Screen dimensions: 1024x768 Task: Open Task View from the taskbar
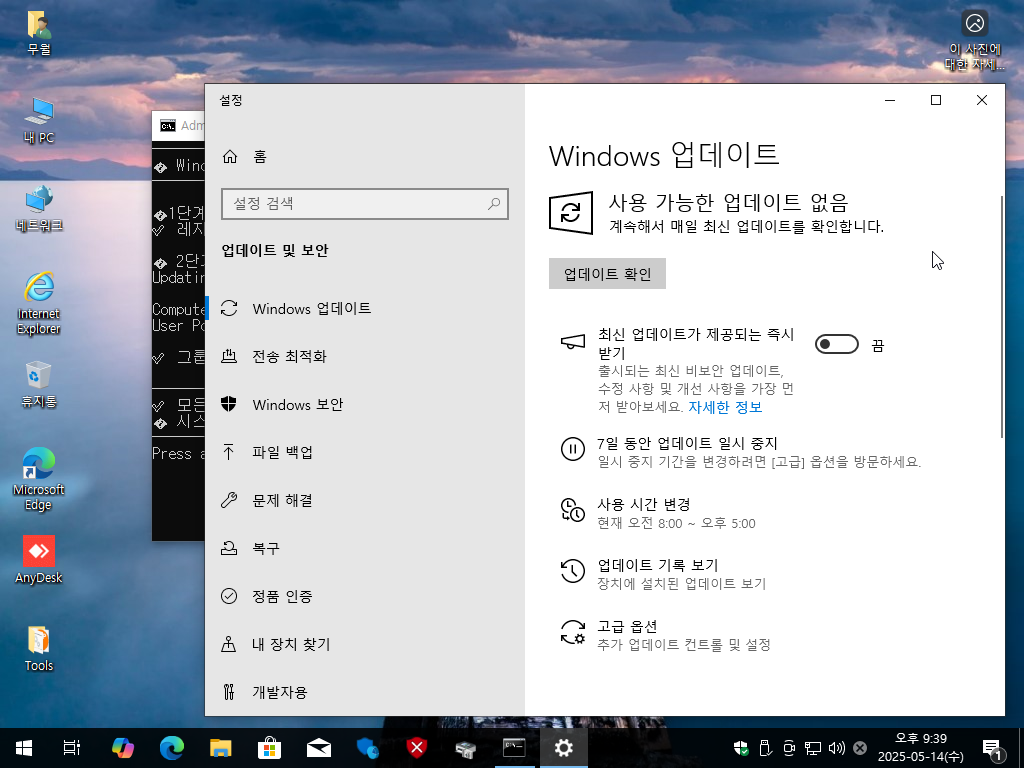72,748
